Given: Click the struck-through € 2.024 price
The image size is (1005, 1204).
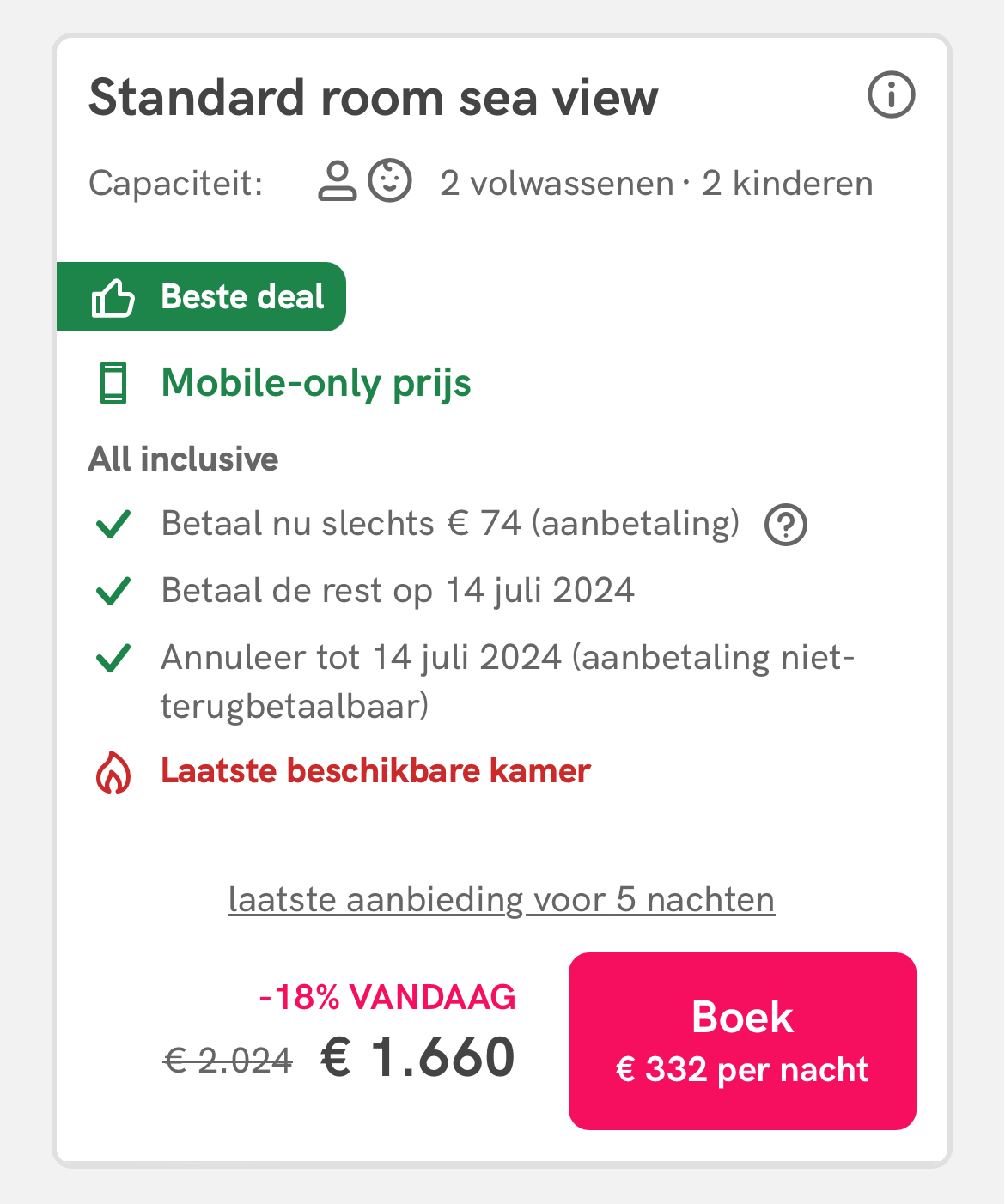Looking at the screenshot, I should [x=228, y=1061].
